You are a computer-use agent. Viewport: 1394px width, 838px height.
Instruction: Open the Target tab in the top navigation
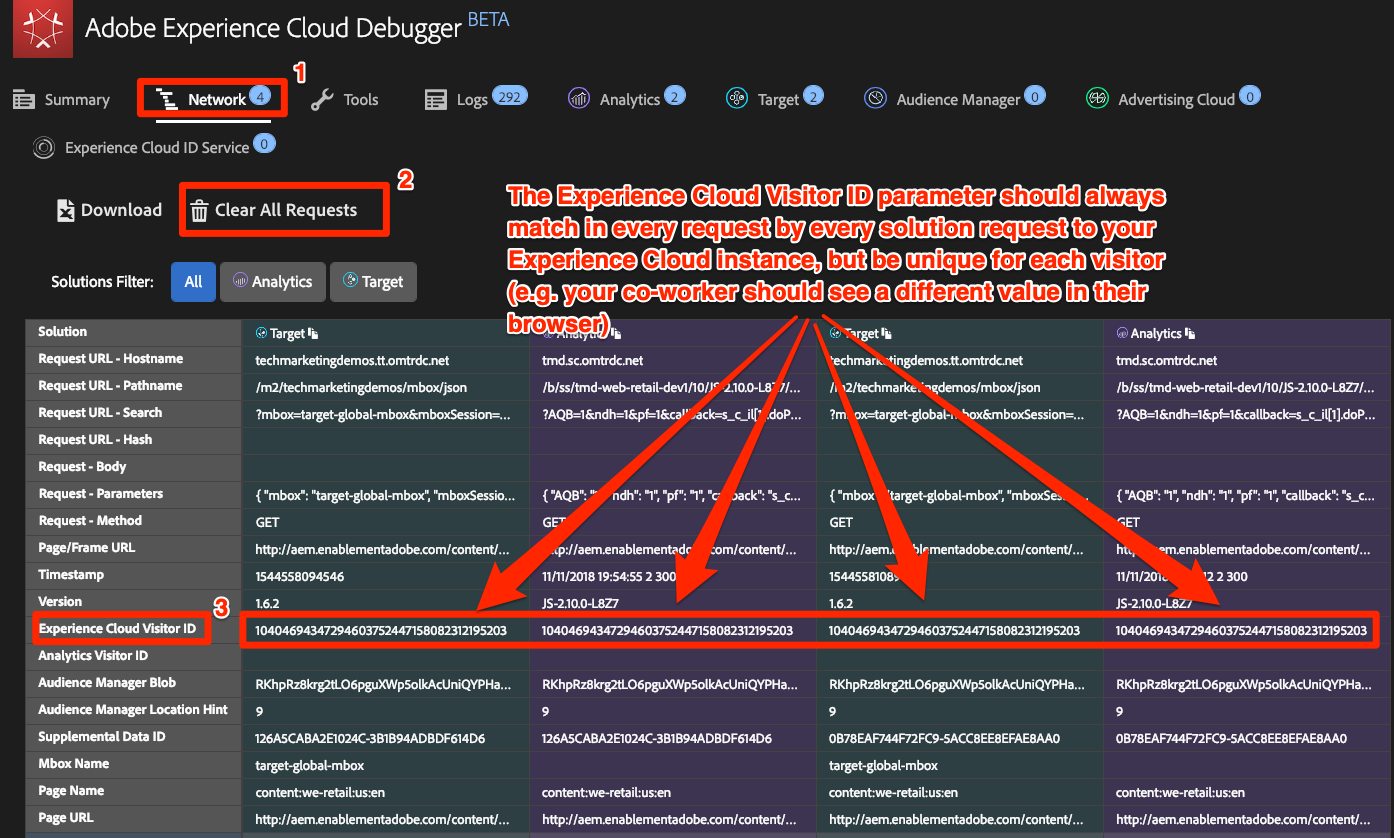click(775, 99)
